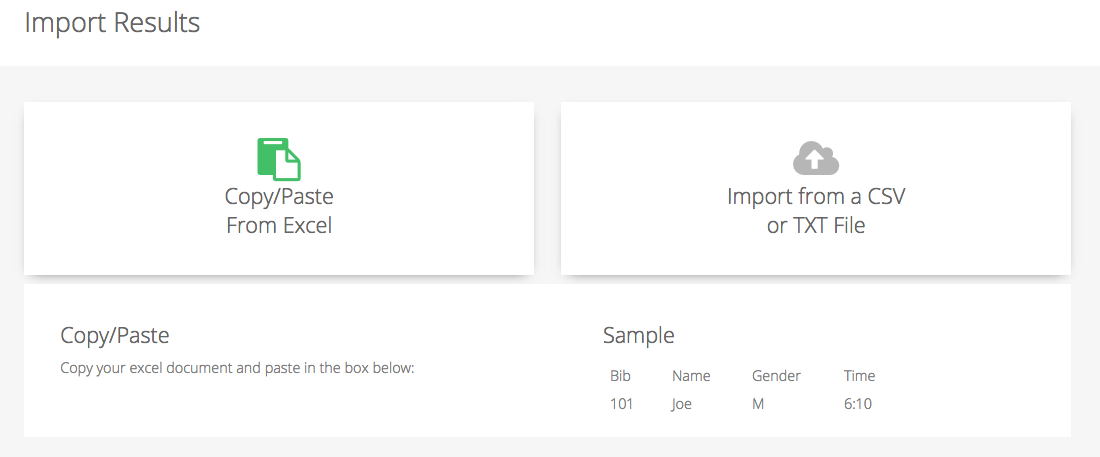
Task: Click the 'From Excel' label text
Action: point(279,226)
